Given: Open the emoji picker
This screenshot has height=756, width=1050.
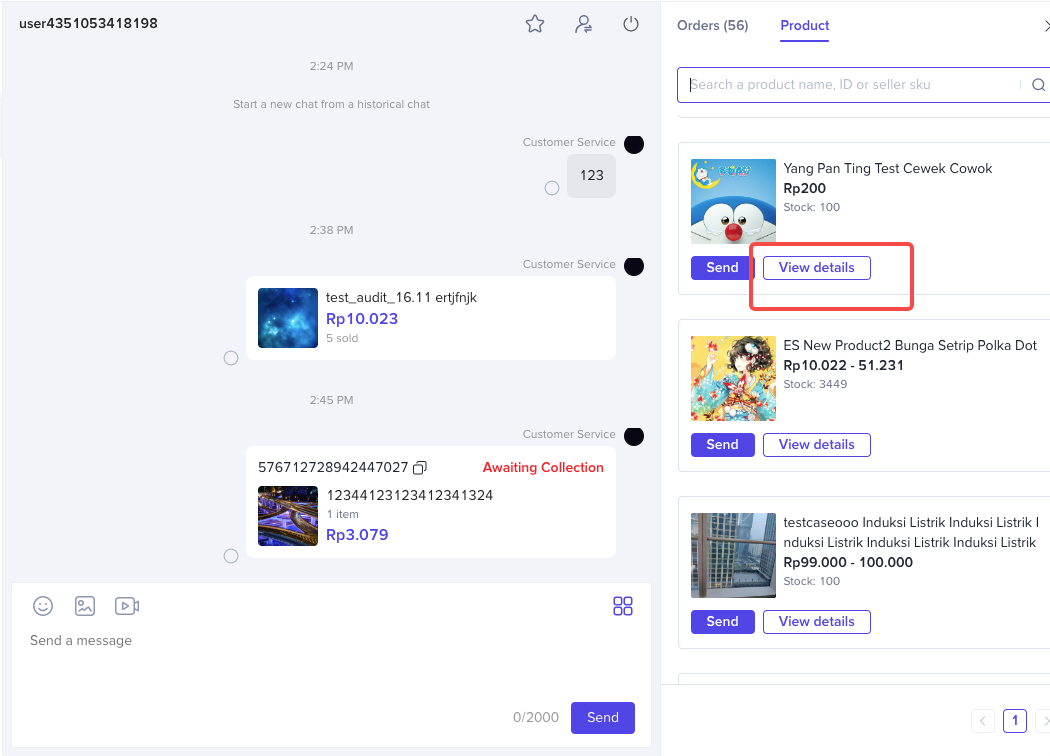Looking at the screenshot, I should [x=43, y=606].
